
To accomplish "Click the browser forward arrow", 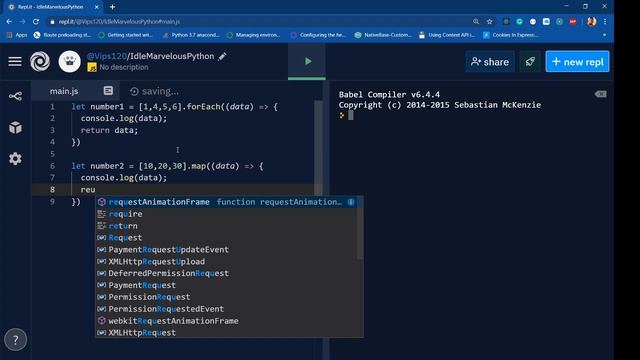I will pyautogui.click(x=22, y=22).
